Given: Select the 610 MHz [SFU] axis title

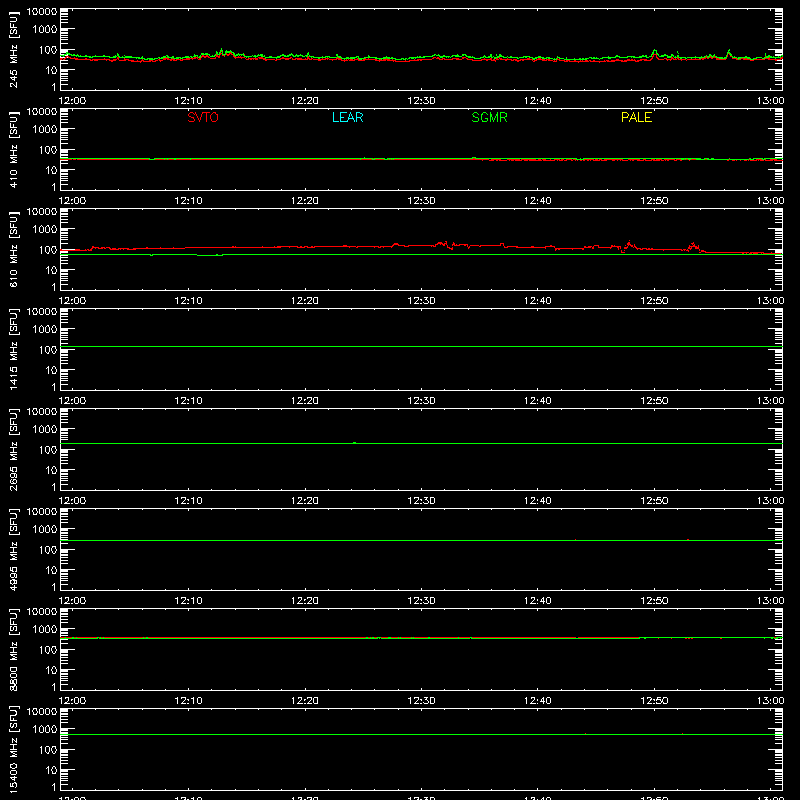Looking at the screenshot, I should pyautogui.click(x=13, y=249).
